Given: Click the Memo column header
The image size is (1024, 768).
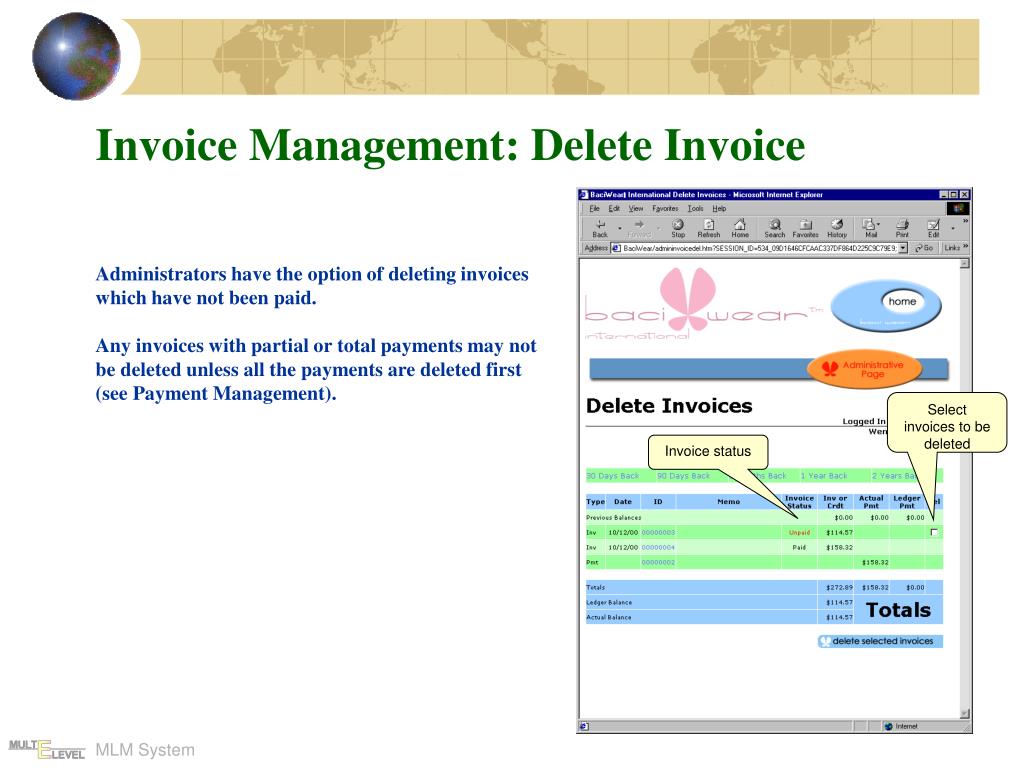Looking at the screenshot, I should click(x=729, y=502).
